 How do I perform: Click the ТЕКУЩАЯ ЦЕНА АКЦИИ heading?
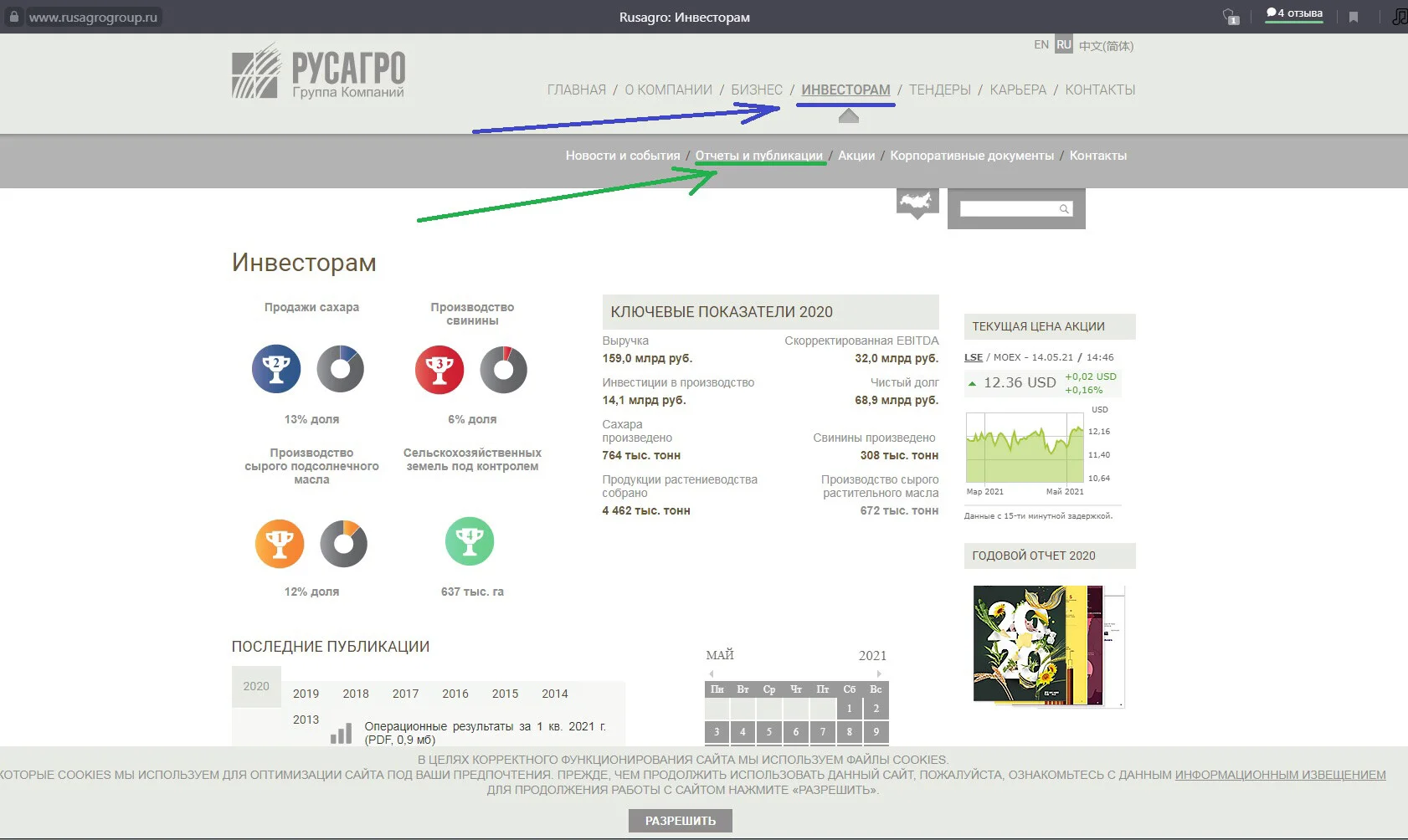(x=1038, y=326)
